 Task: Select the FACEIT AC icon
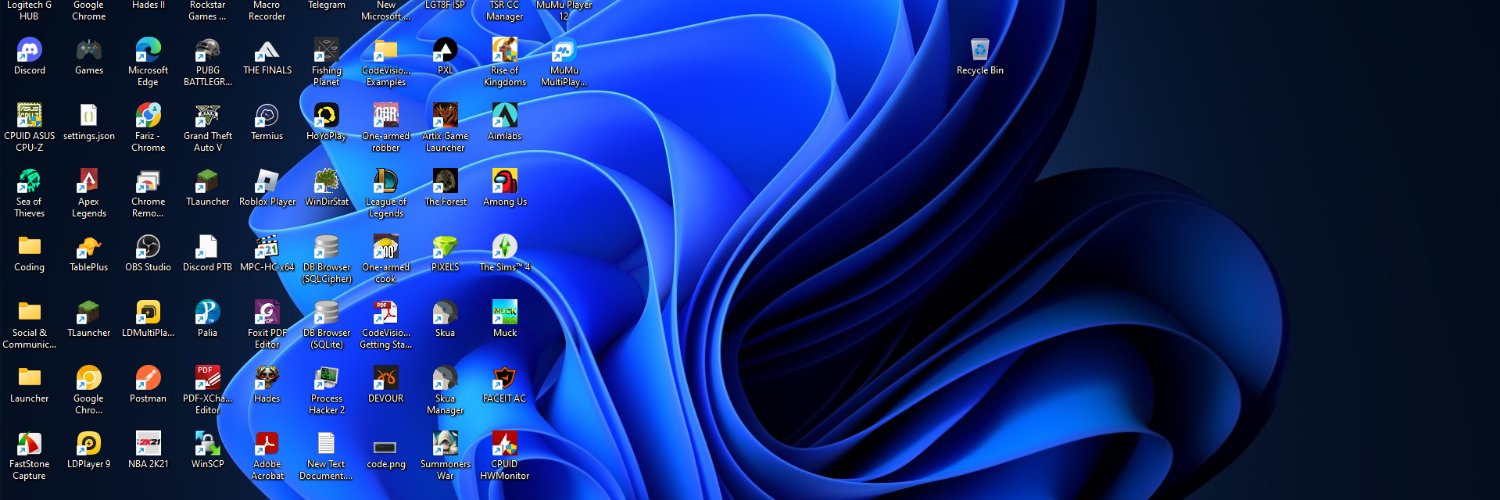coord(505,377)
